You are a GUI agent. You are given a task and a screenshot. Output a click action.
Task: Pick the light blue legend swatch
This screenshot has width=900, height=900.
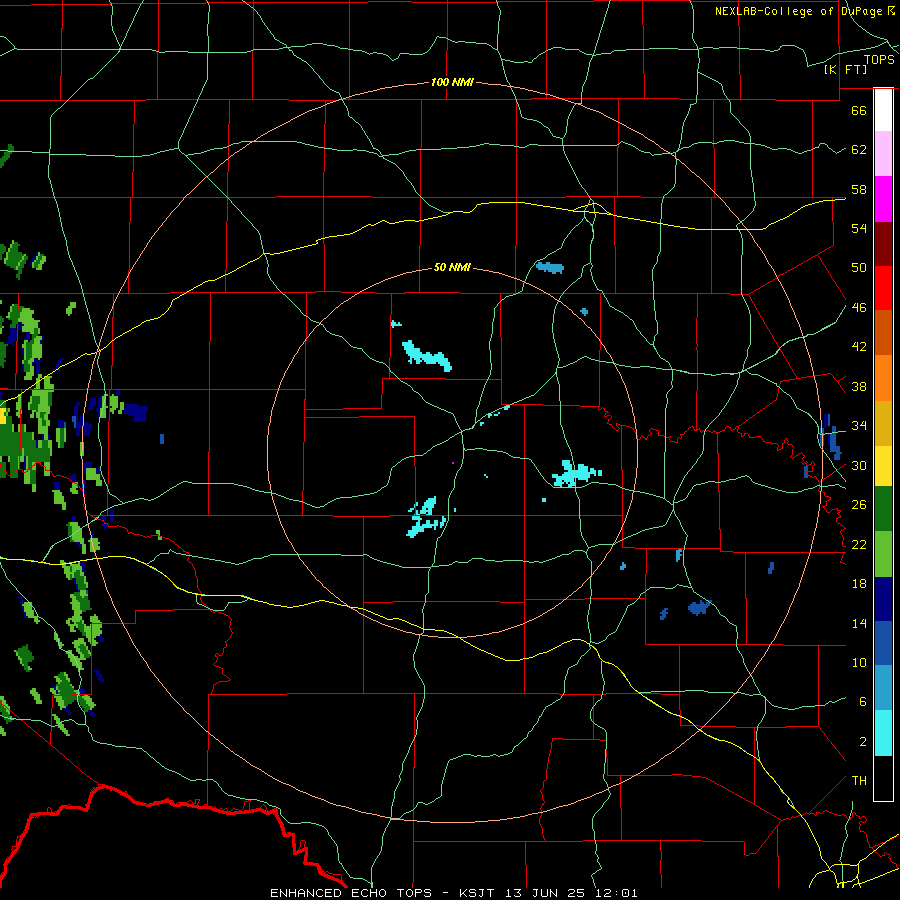click(883, 688)
